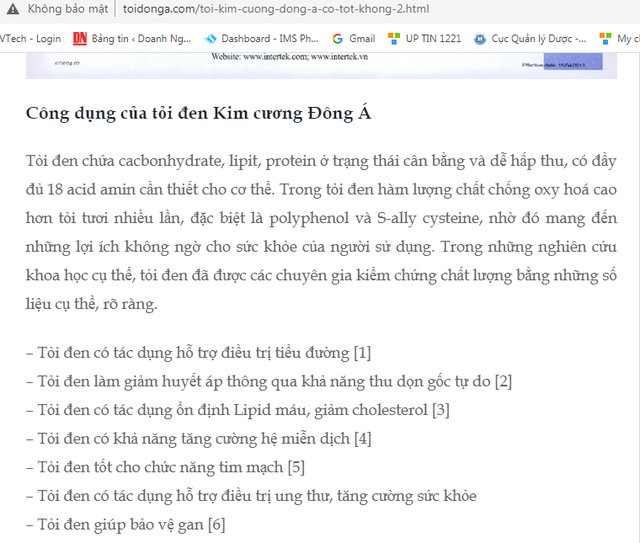Click the Dashboard IMS bookmark favicon
This screenshot has width=640, height=543.
pyautogui.click(x=210, y=39)
